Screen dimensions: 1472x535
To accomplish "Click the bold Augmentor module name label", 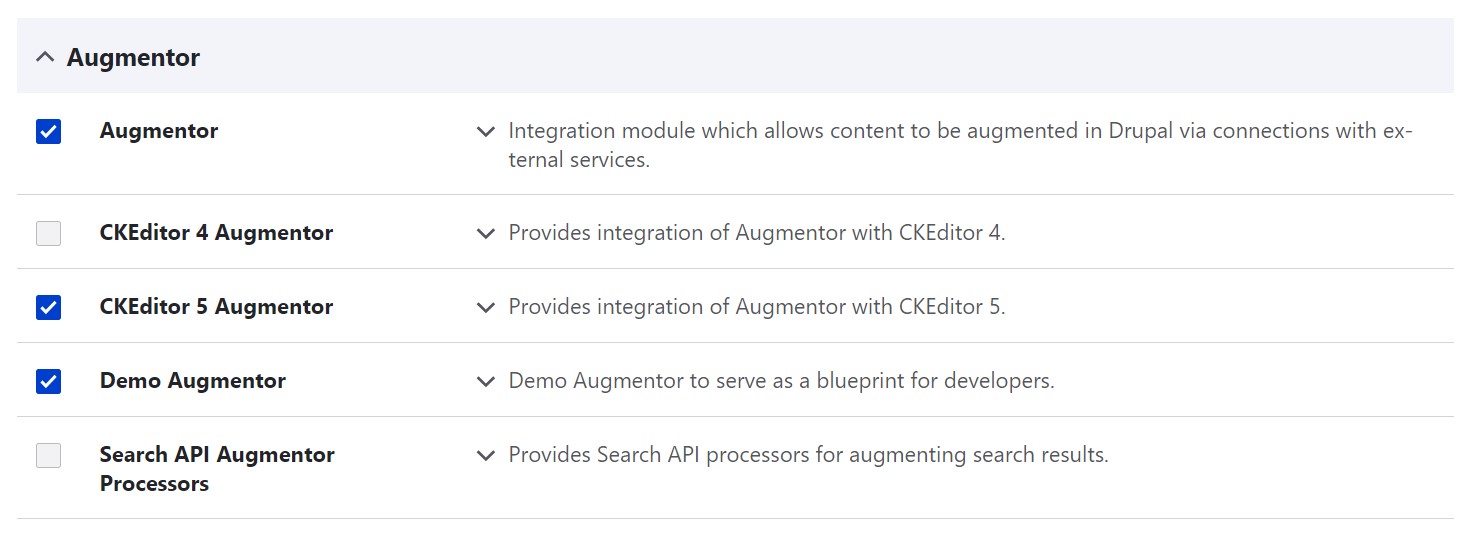I will [159, 131].
